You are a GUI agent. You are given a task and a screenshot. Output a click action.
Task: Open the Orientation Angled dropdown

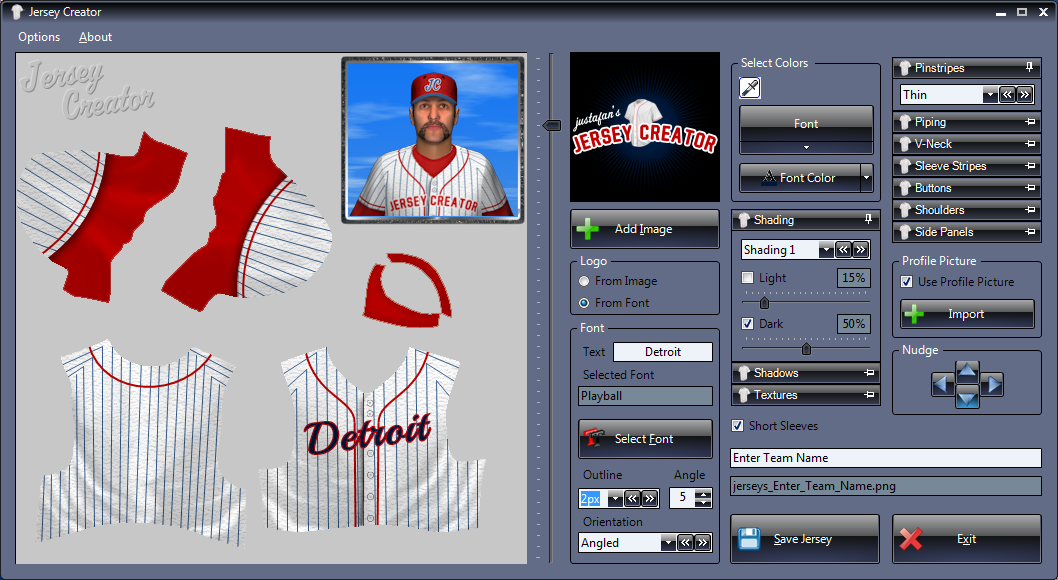click(x=667, y=543)
